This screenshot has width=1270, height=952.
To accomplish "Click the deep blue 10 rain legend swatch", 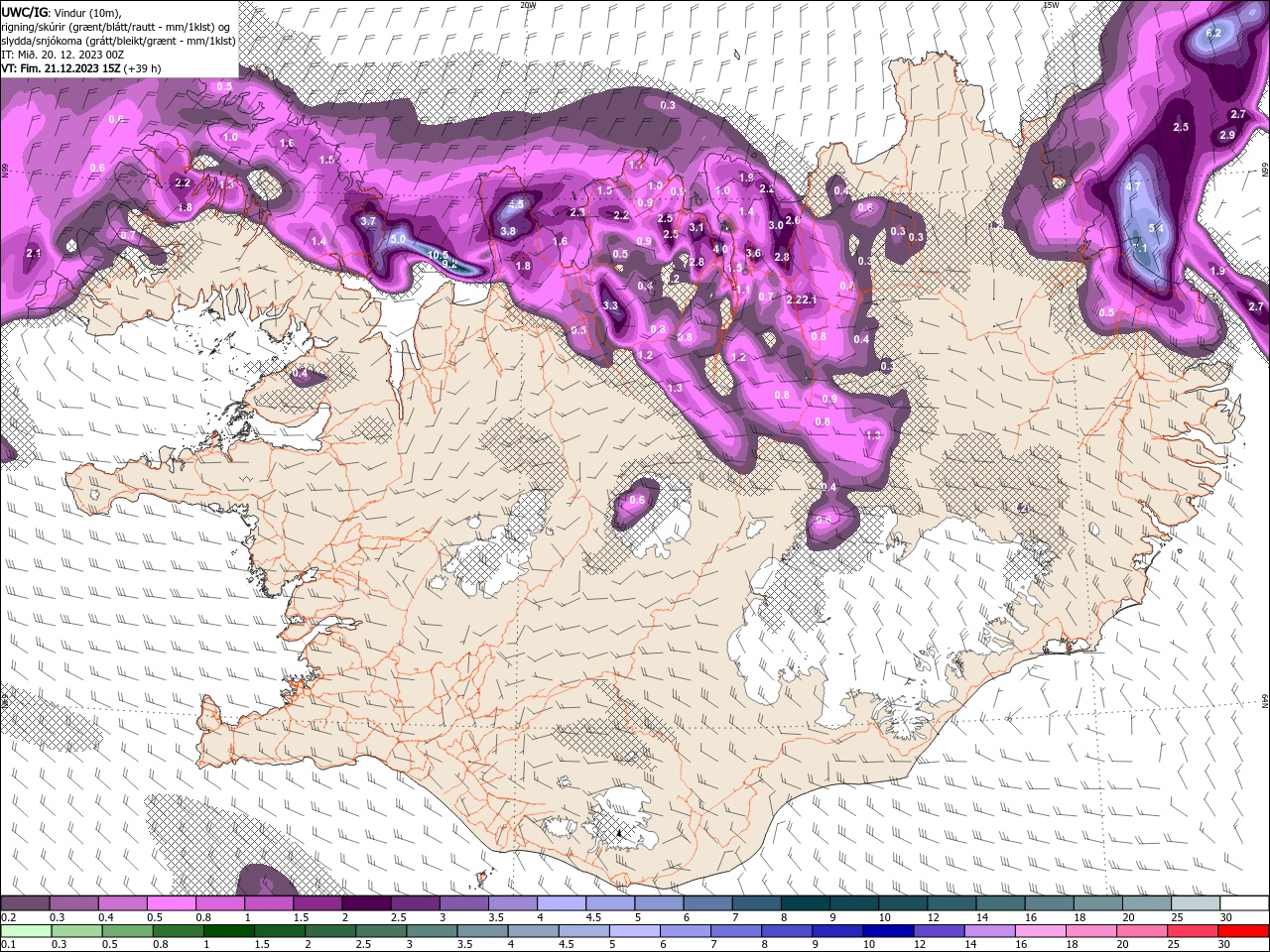I will point(888,931).
